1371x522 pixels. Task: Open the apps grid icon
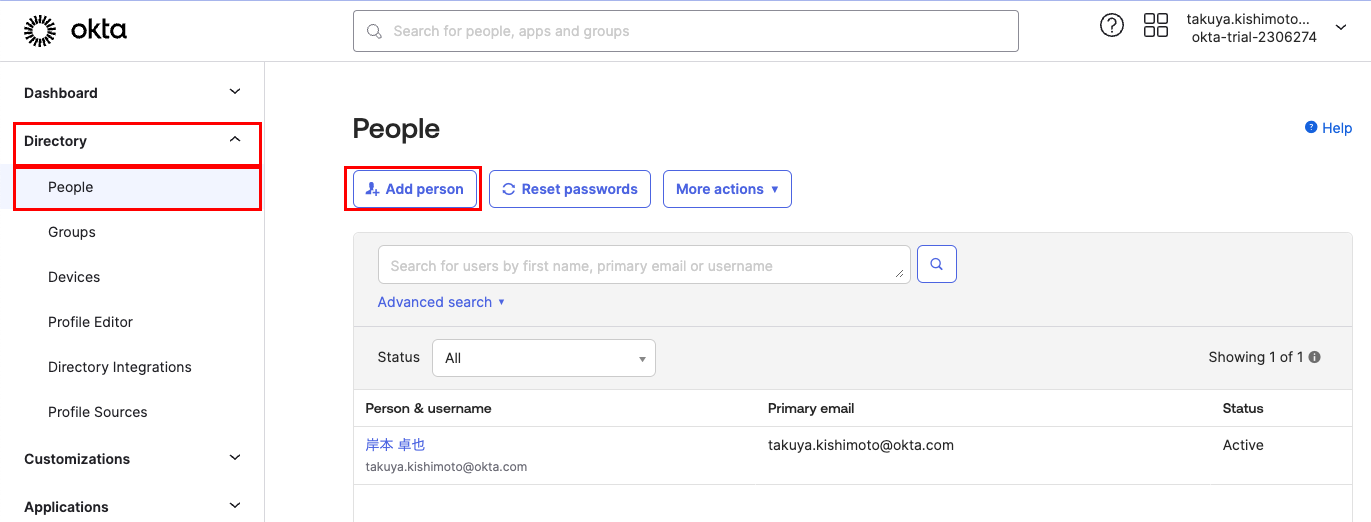point(1155,26)
